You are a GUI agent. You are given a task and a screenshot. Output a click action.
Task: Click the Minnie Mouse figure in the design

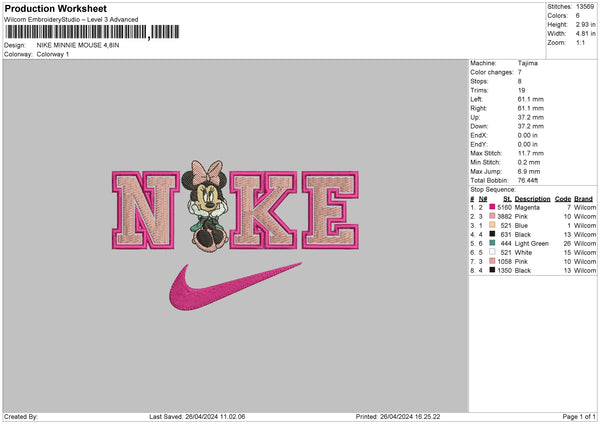pos(206,206)
